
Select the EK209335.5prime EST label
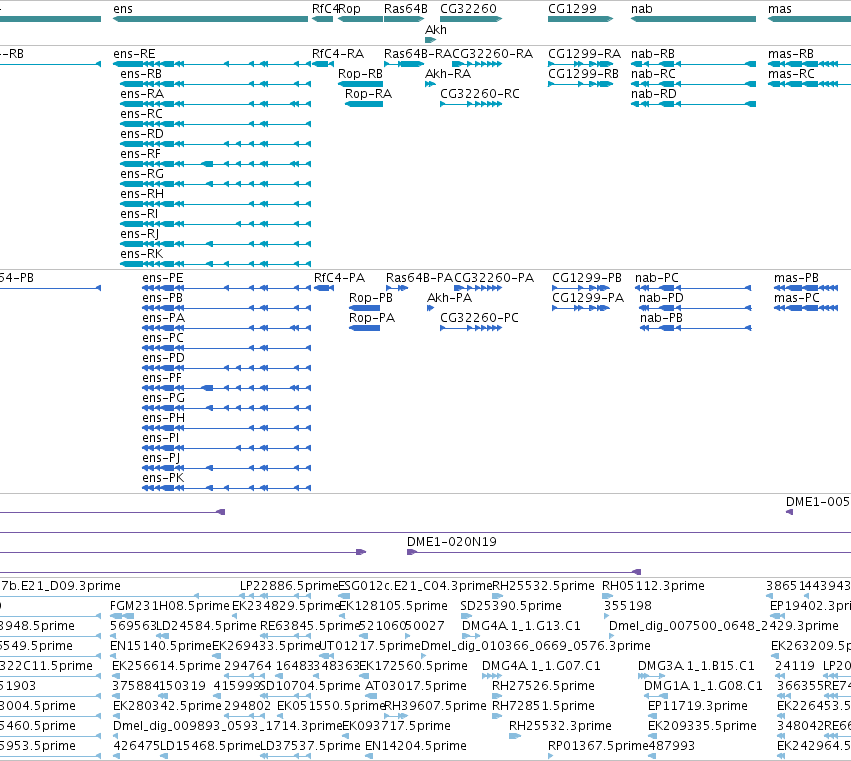pos(702,726)
